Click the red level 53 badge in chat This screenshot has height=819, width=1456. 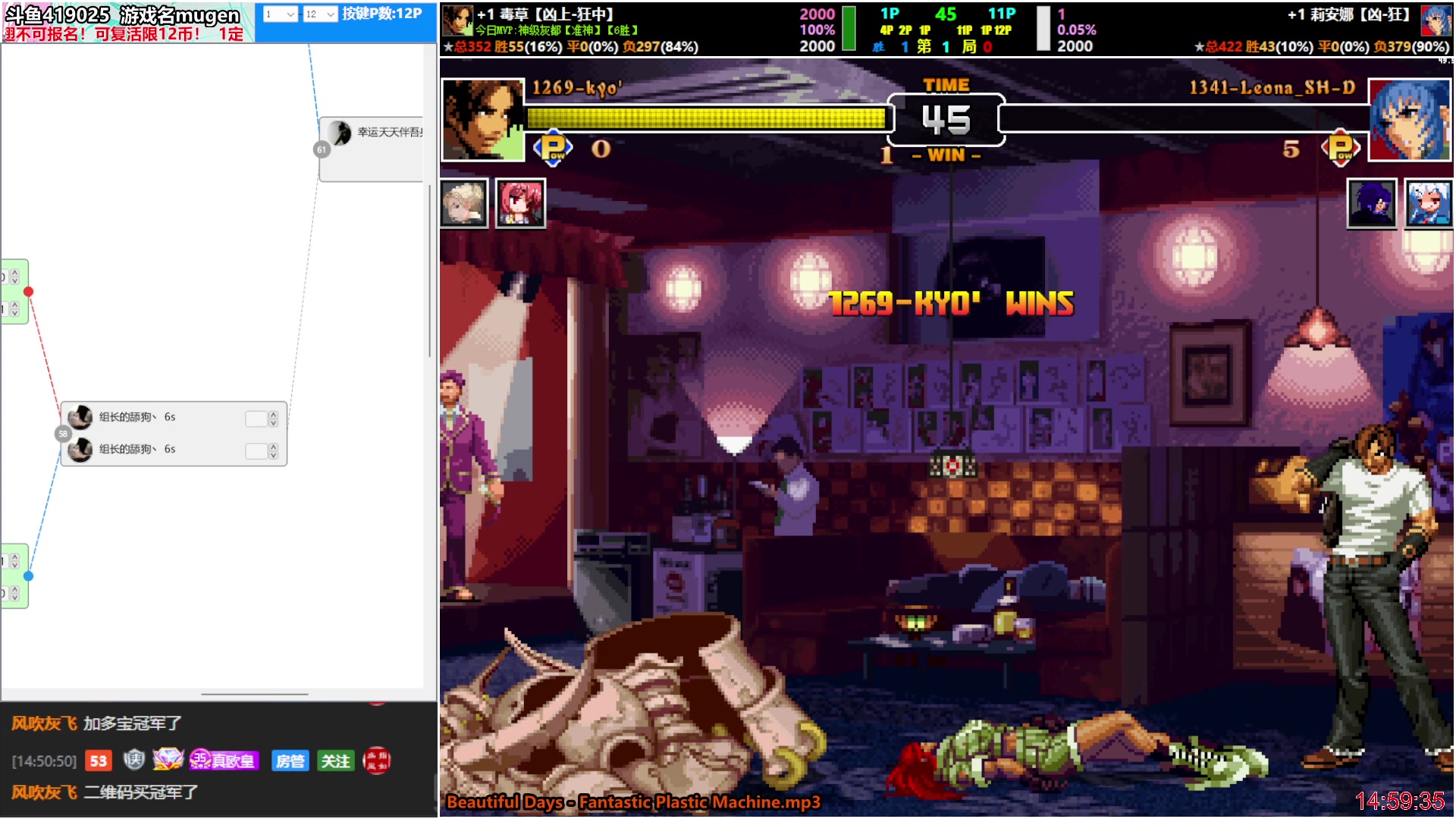[x=99, y=761]
